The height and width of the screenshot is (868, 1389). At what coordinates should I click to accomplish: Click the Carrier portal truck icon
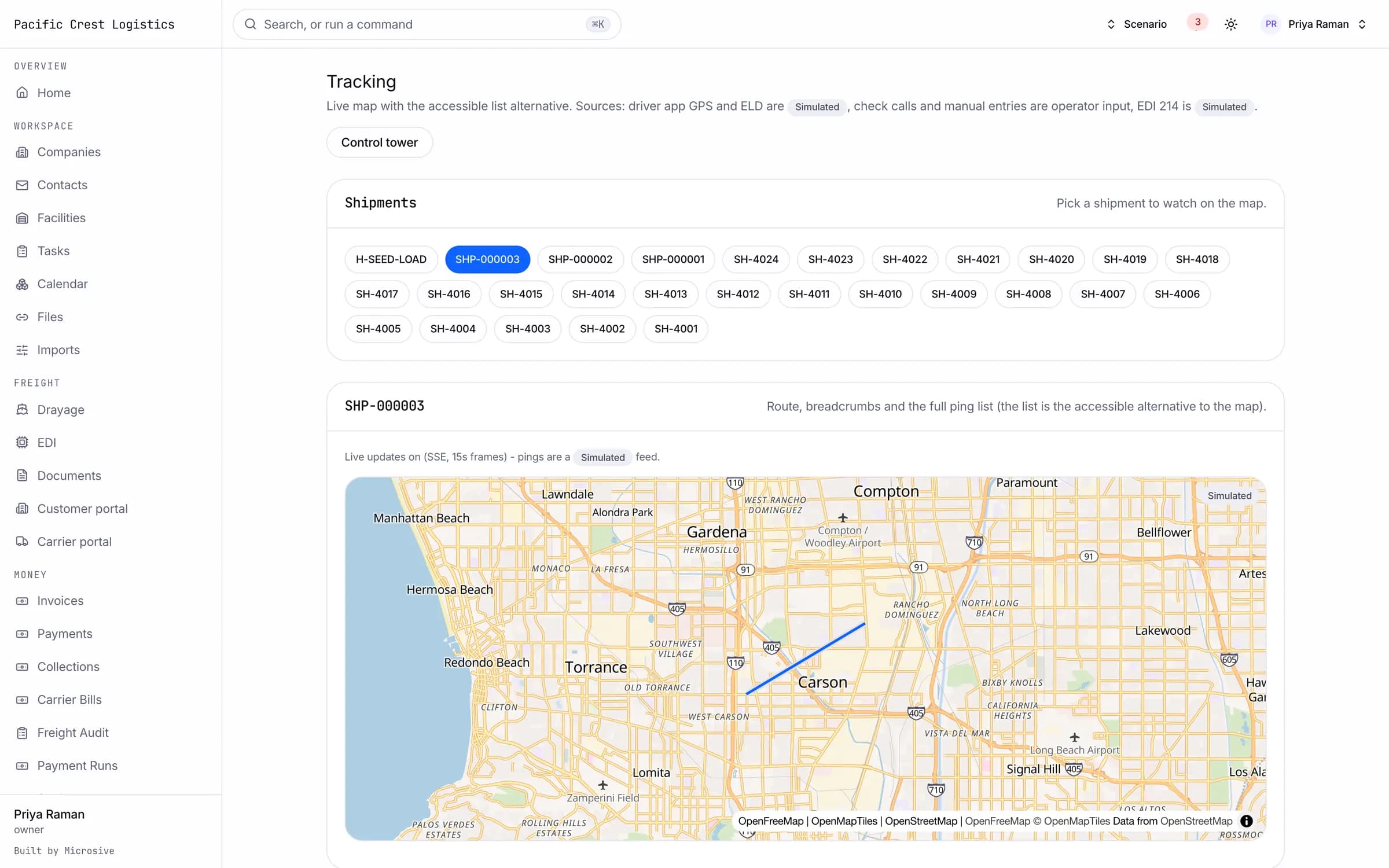click(x=22, y=541)
